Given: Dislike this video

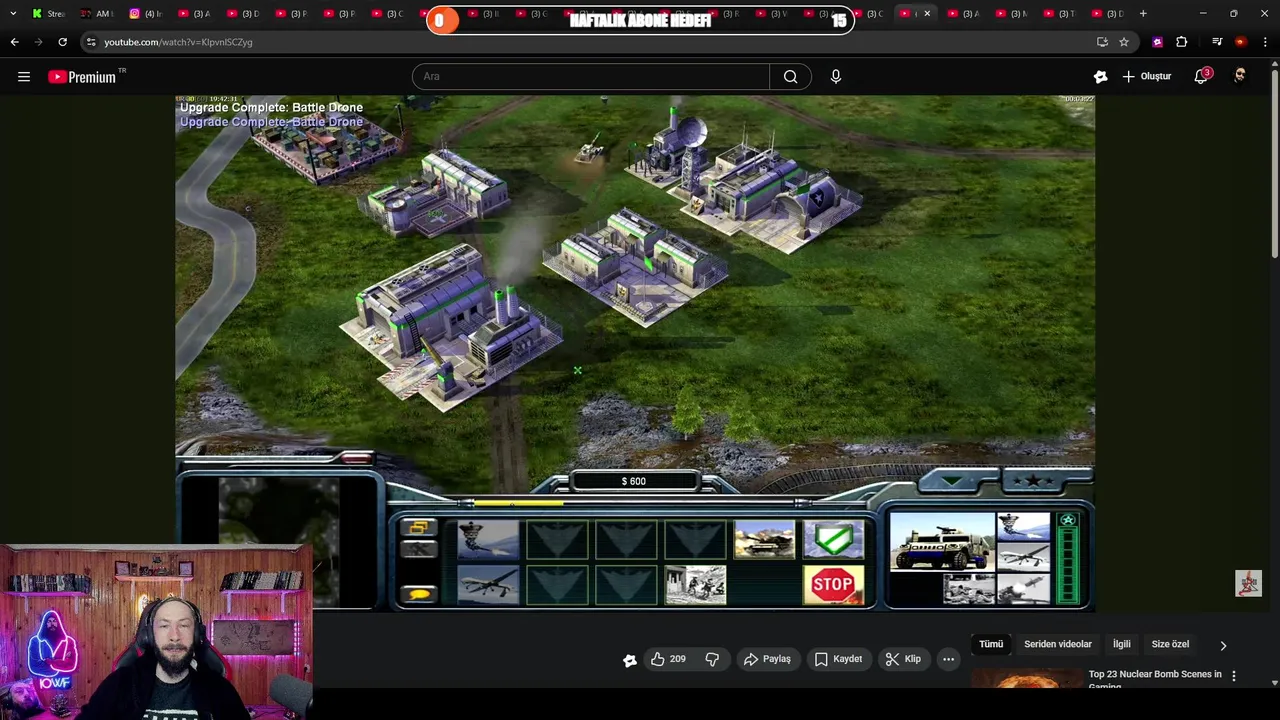Looking at the screenshot, I should (x=712, y=659).
